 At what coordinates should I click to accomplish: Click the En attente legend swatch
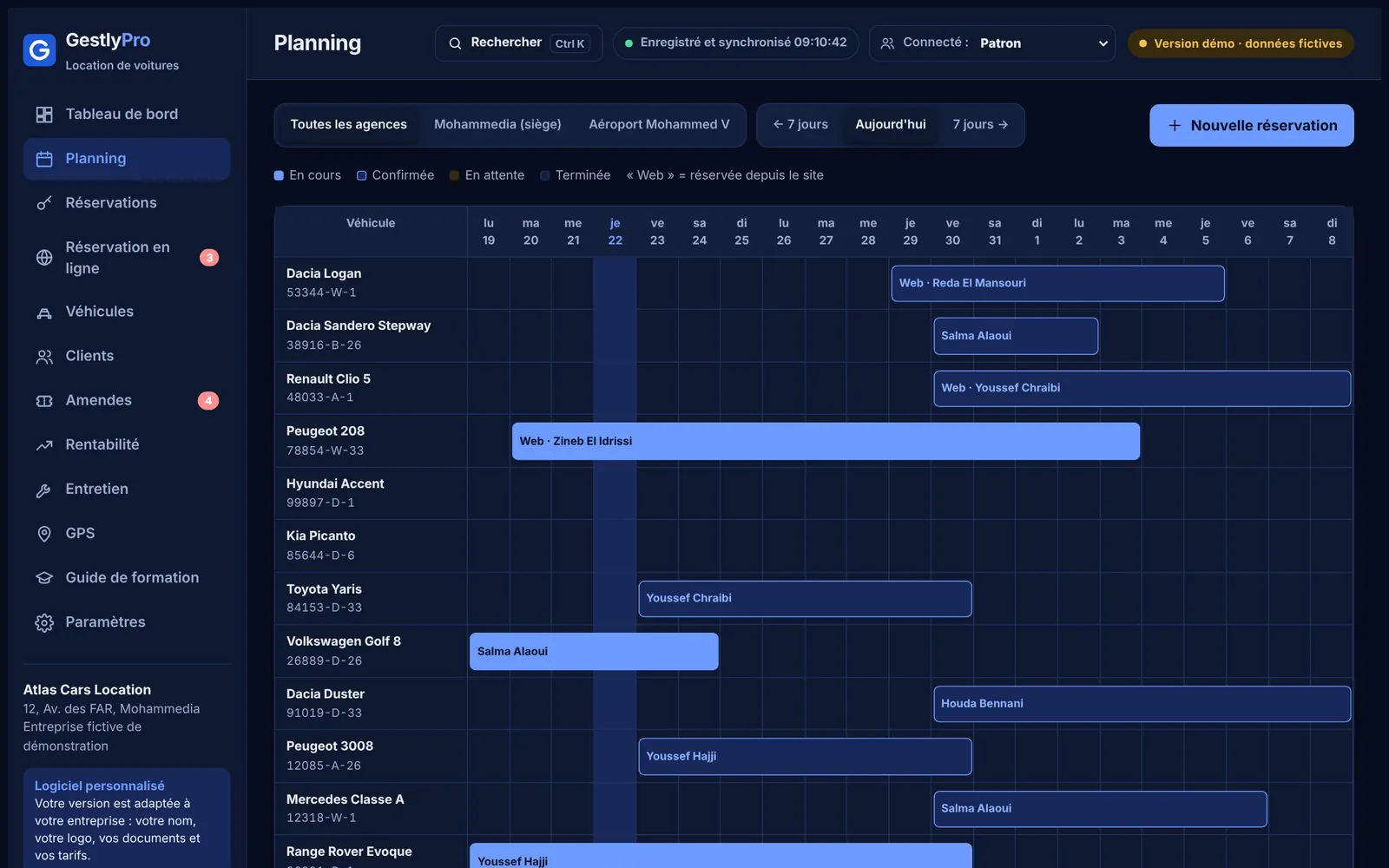click(454, 175)
